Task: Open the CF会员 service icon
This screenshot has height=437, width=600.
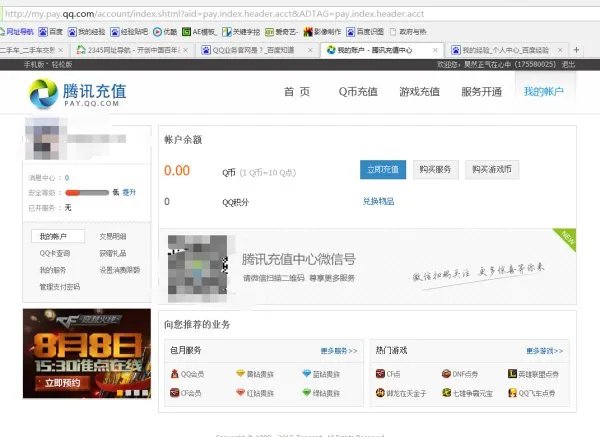Action: [175, 393]
